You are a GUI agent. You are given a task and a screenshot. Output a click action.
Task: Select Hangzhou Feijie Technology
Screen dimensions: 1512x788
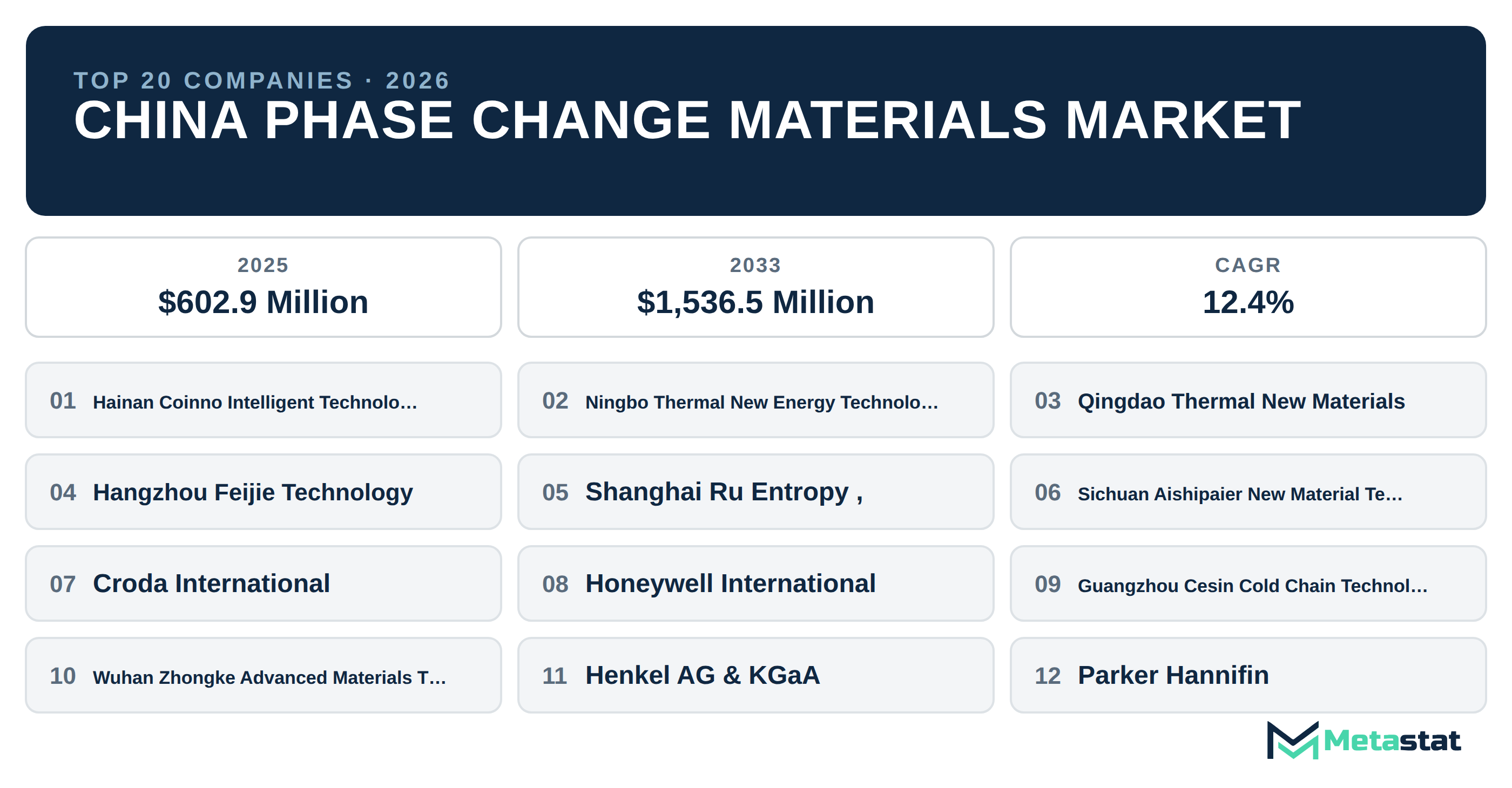(264, 492)
